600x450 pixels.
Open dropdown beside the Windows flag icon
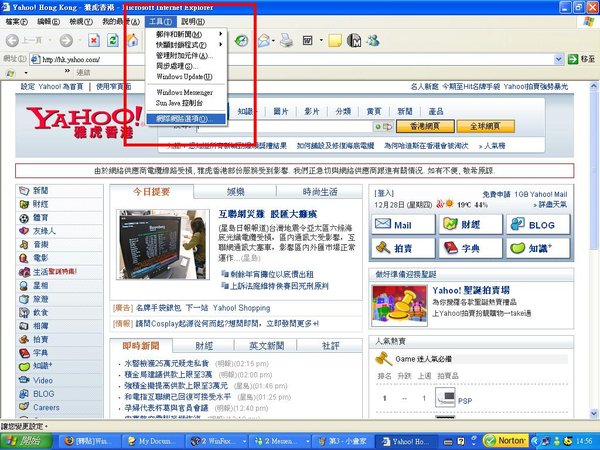pyautogui.click(x=26, y=72)
